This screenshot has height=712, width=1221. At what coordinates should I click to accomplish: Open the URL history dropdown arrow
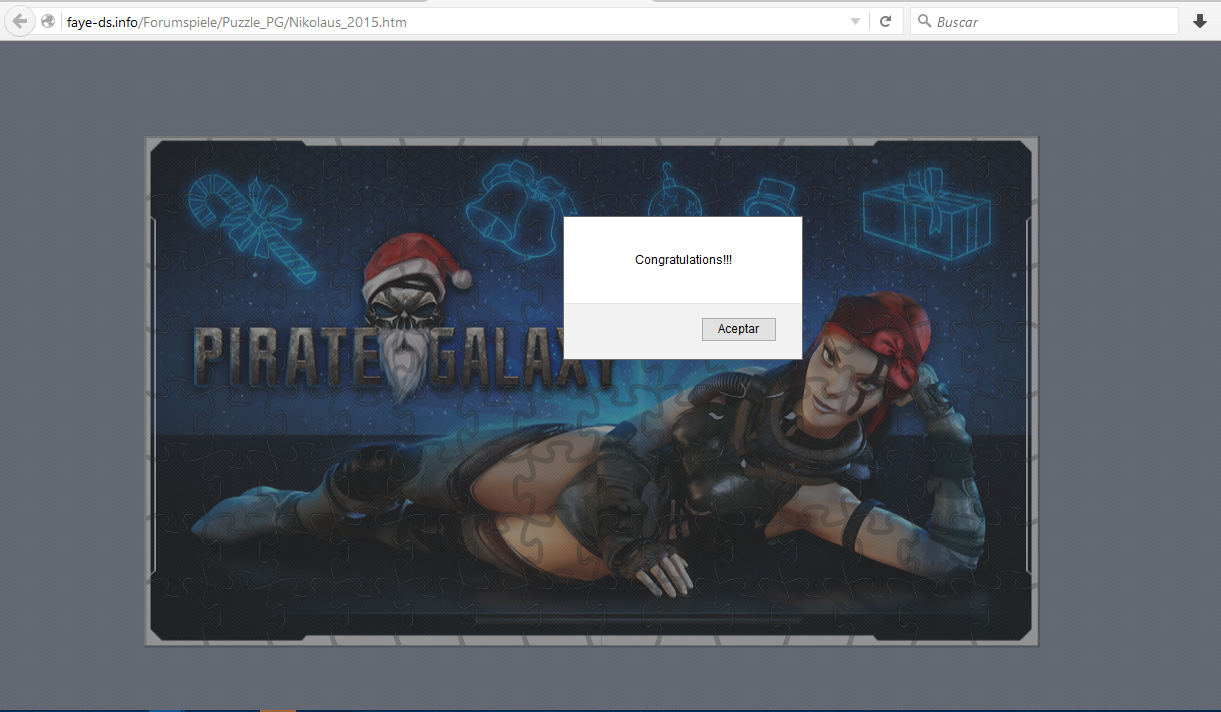(x=855, y=21)
